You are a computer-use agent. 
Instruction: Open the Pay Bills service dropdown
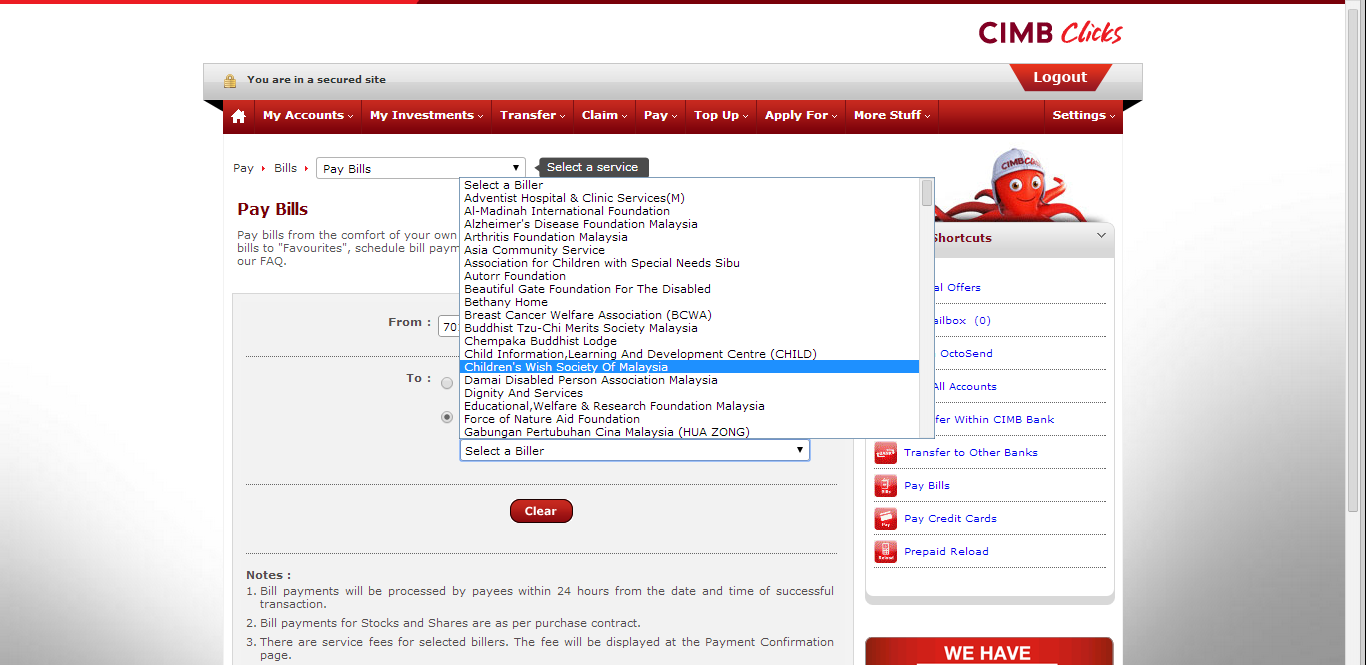[x=421, y=168]
